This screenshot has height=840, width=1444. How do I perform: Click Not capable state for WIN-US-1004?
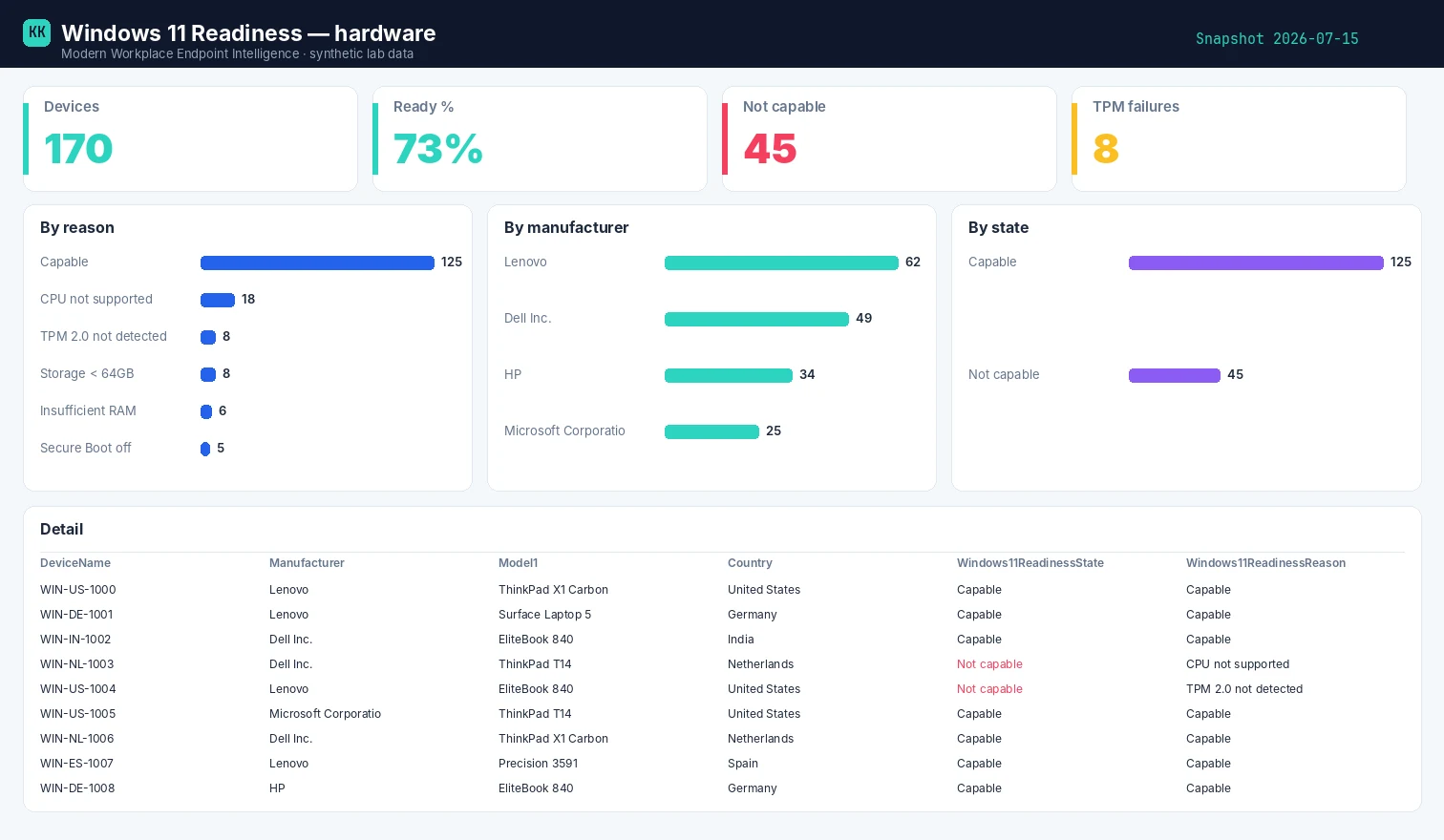(x=989, y=689)
